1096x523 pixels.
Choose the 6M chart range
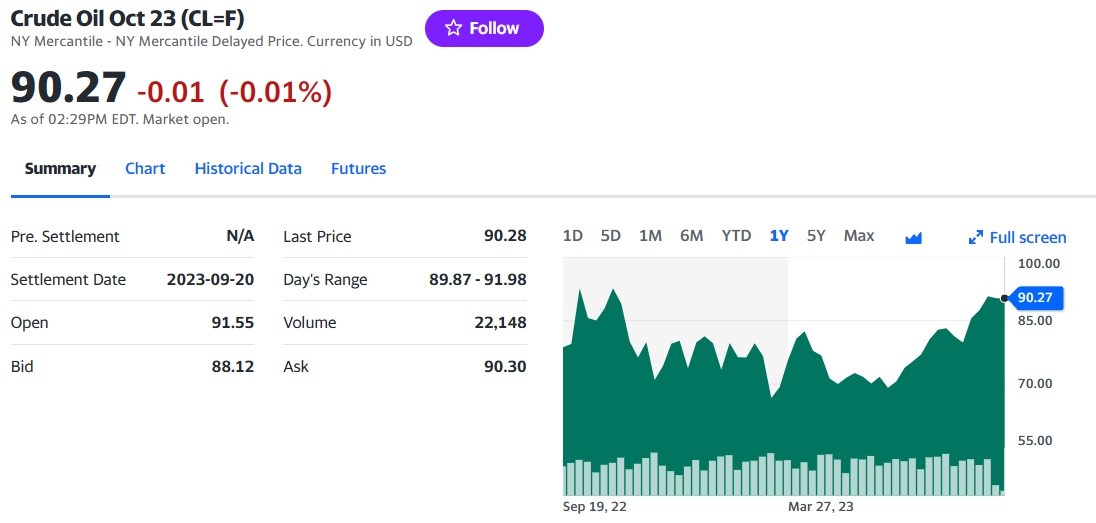[x=691, y=236]
